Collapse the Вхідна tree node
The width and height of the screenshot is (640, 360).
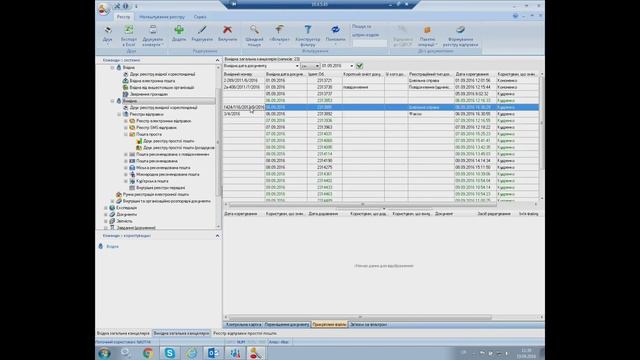[112, 67]
